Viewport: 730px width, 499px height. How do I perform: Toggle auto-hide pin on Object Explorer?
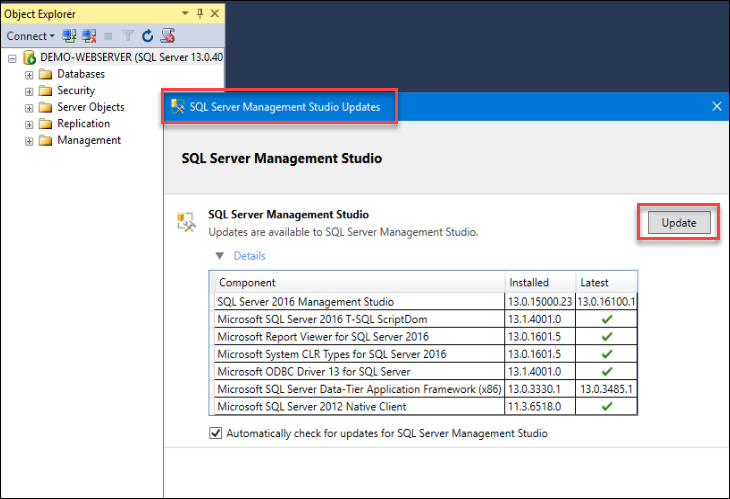coord(200,13)
